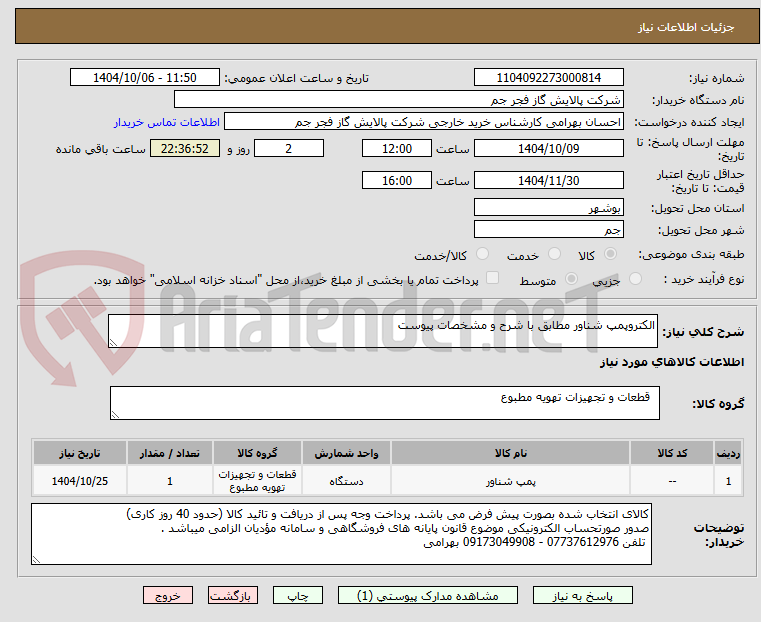Click the remaining days field showing 2
761x622 pixels.
[289, 148]
